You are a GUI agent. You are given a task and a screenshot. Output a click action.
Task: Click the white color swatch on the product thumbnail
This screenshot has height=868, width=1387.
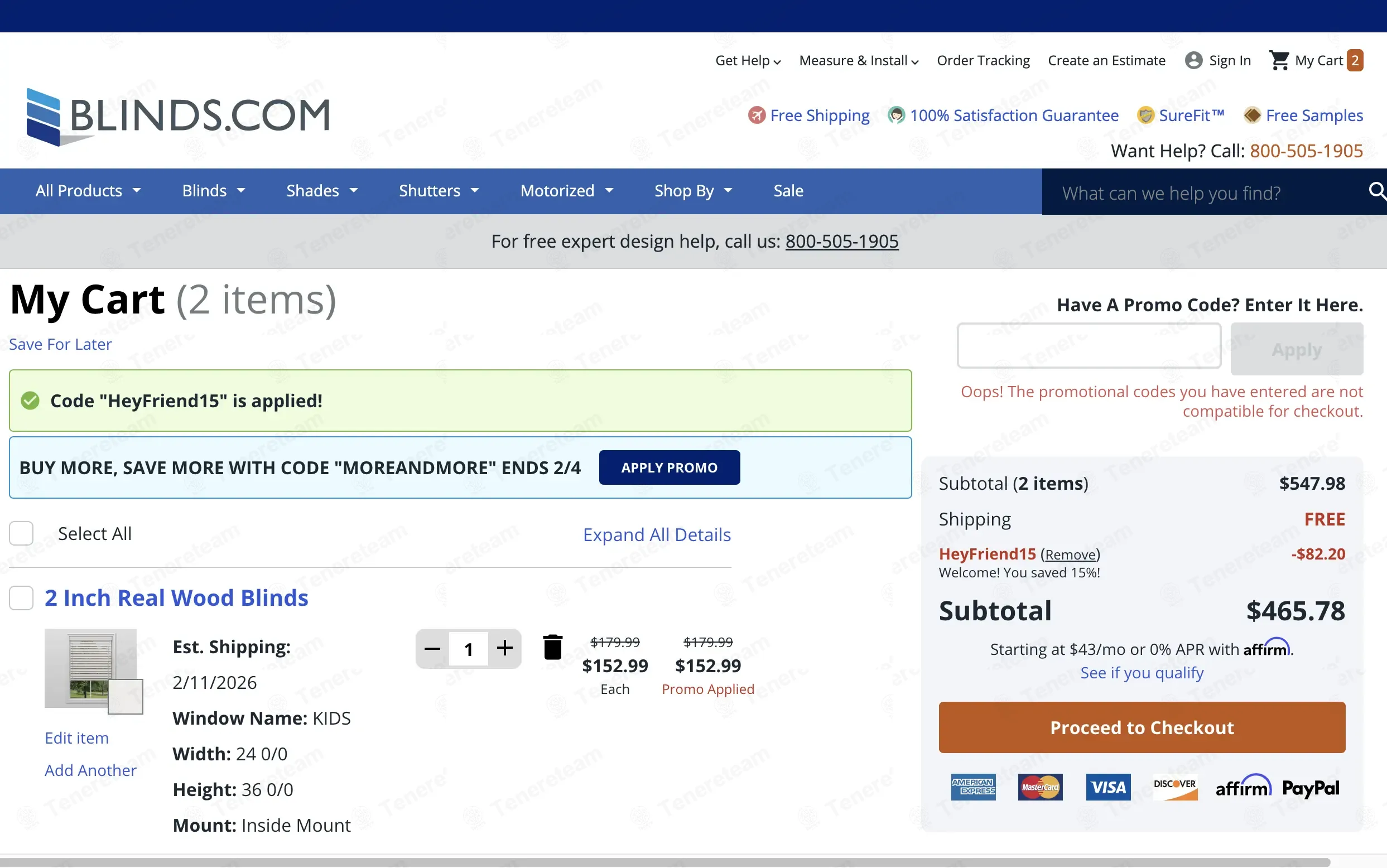click(x=126, y=696)
